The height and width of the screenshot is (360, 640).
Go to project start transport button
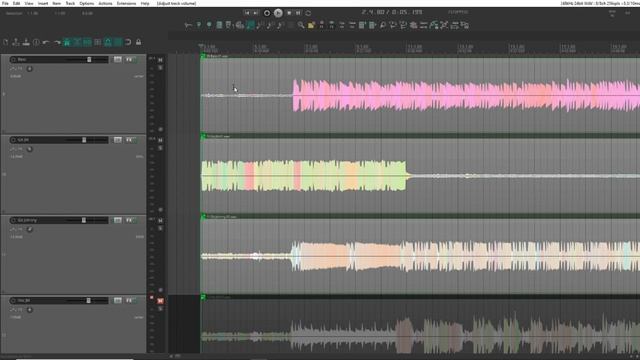(247, 13)
